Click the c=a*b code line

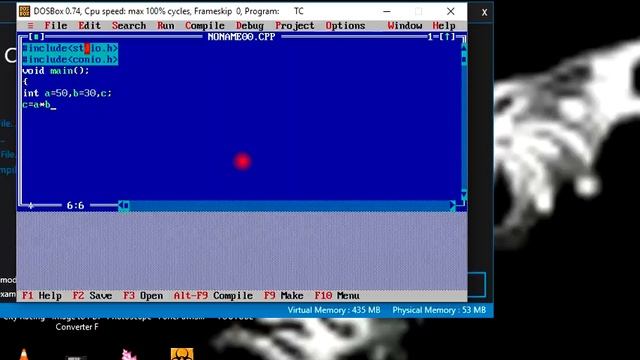click(x=36, y=104)
